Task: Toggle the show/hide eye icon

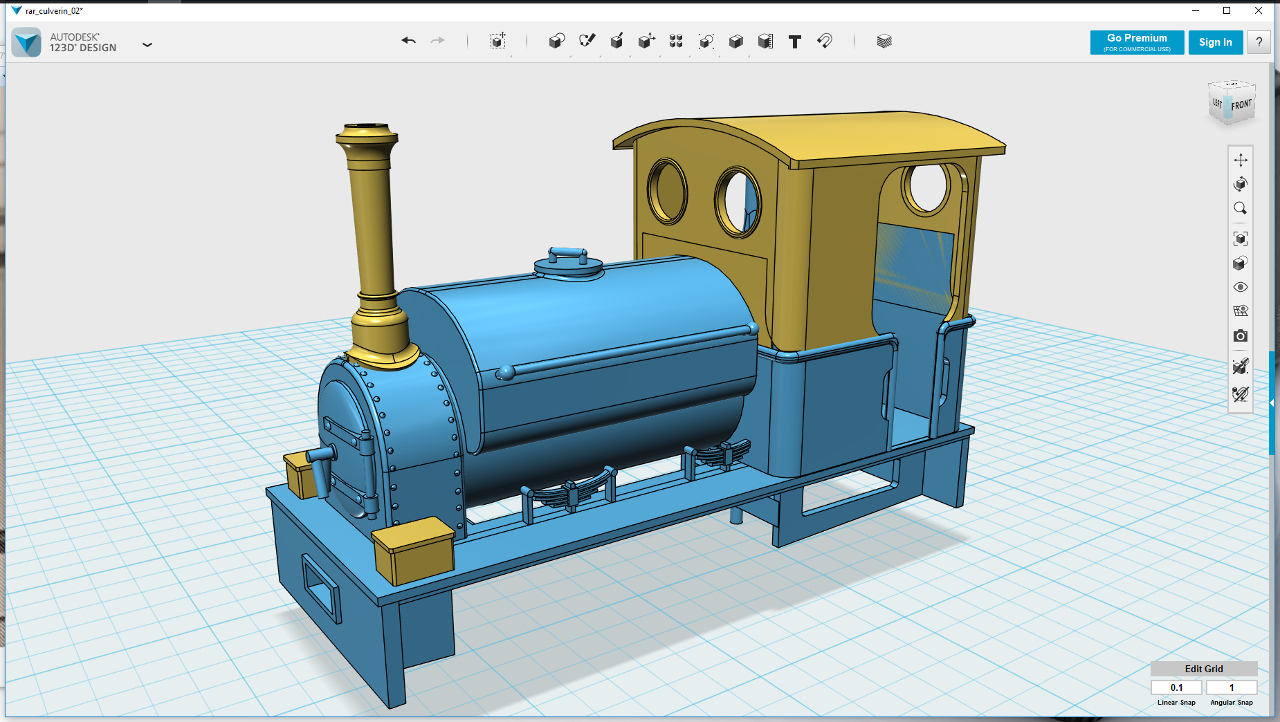Action: 1241,287
